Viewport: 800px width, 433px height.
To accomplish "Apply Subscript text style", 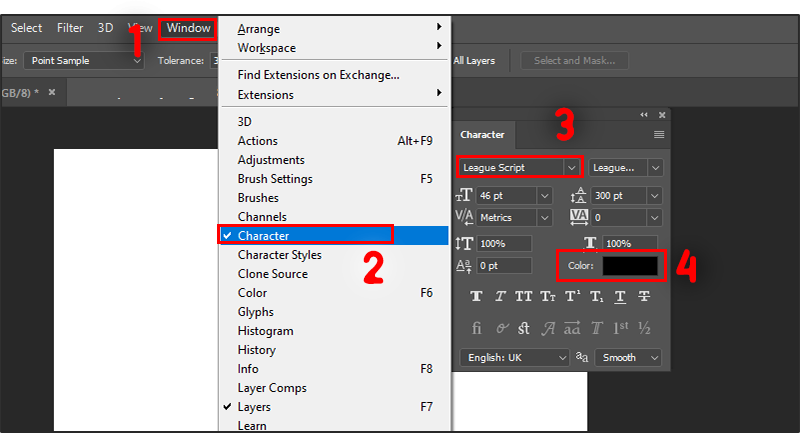I will click(596, 296).
